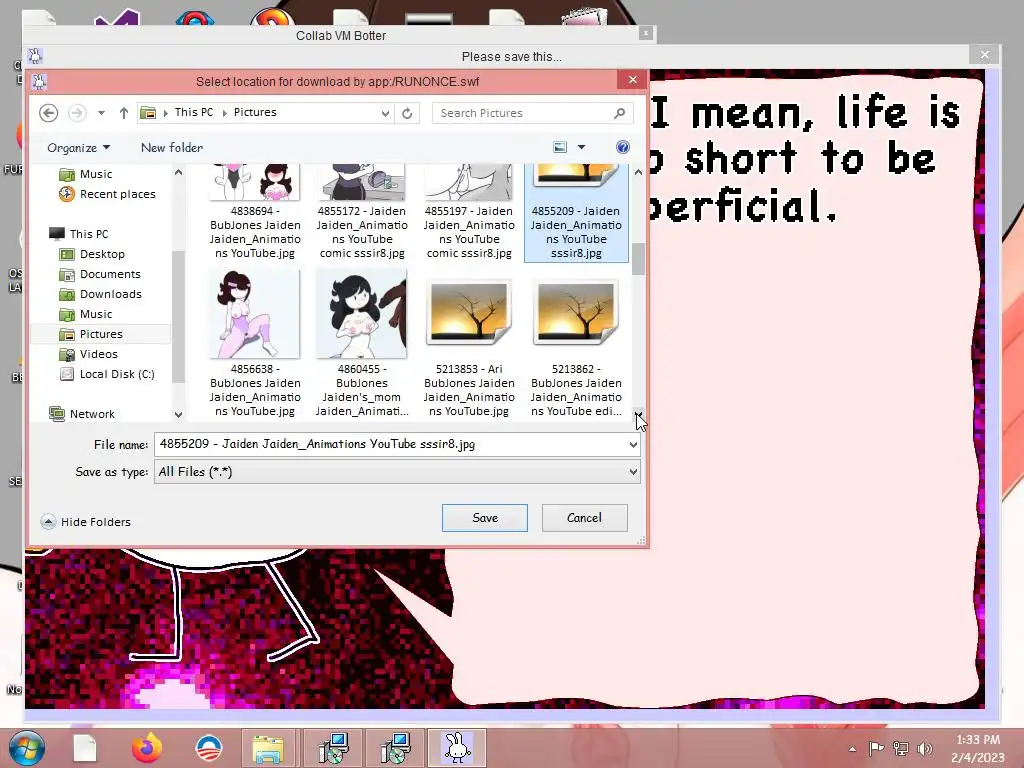Close the Collab VM Botter window
1024x768 pixels.
point(645,33)
